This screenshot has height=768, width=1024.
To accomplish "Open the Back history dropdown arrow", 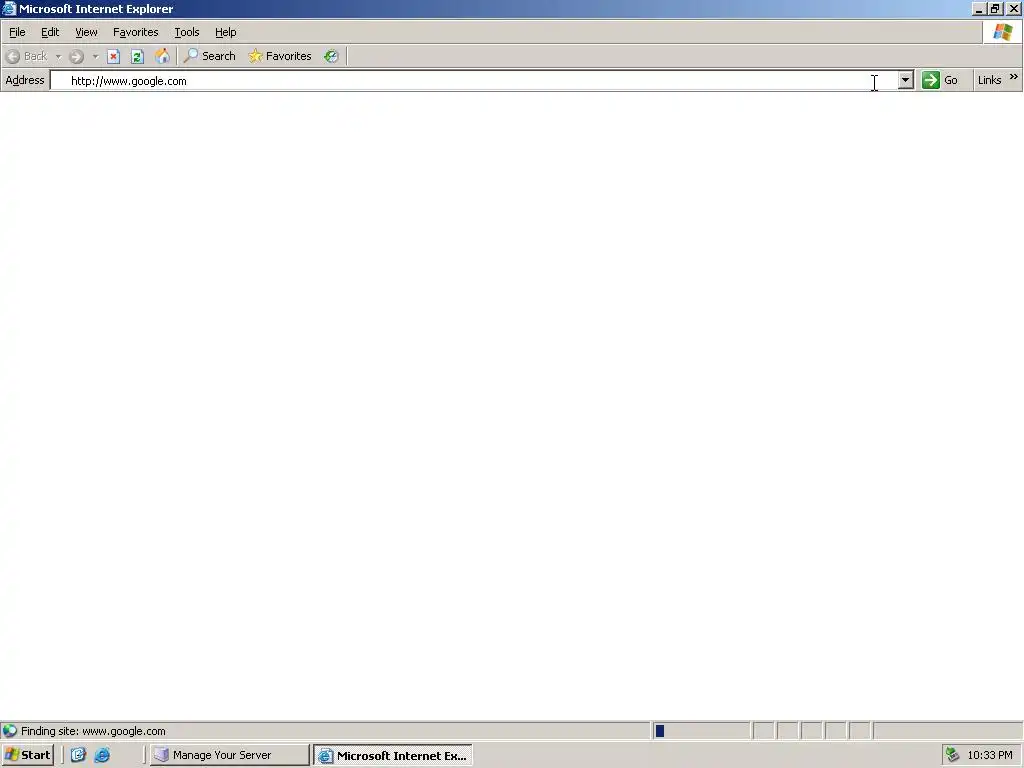I will (x=58, y=57).
